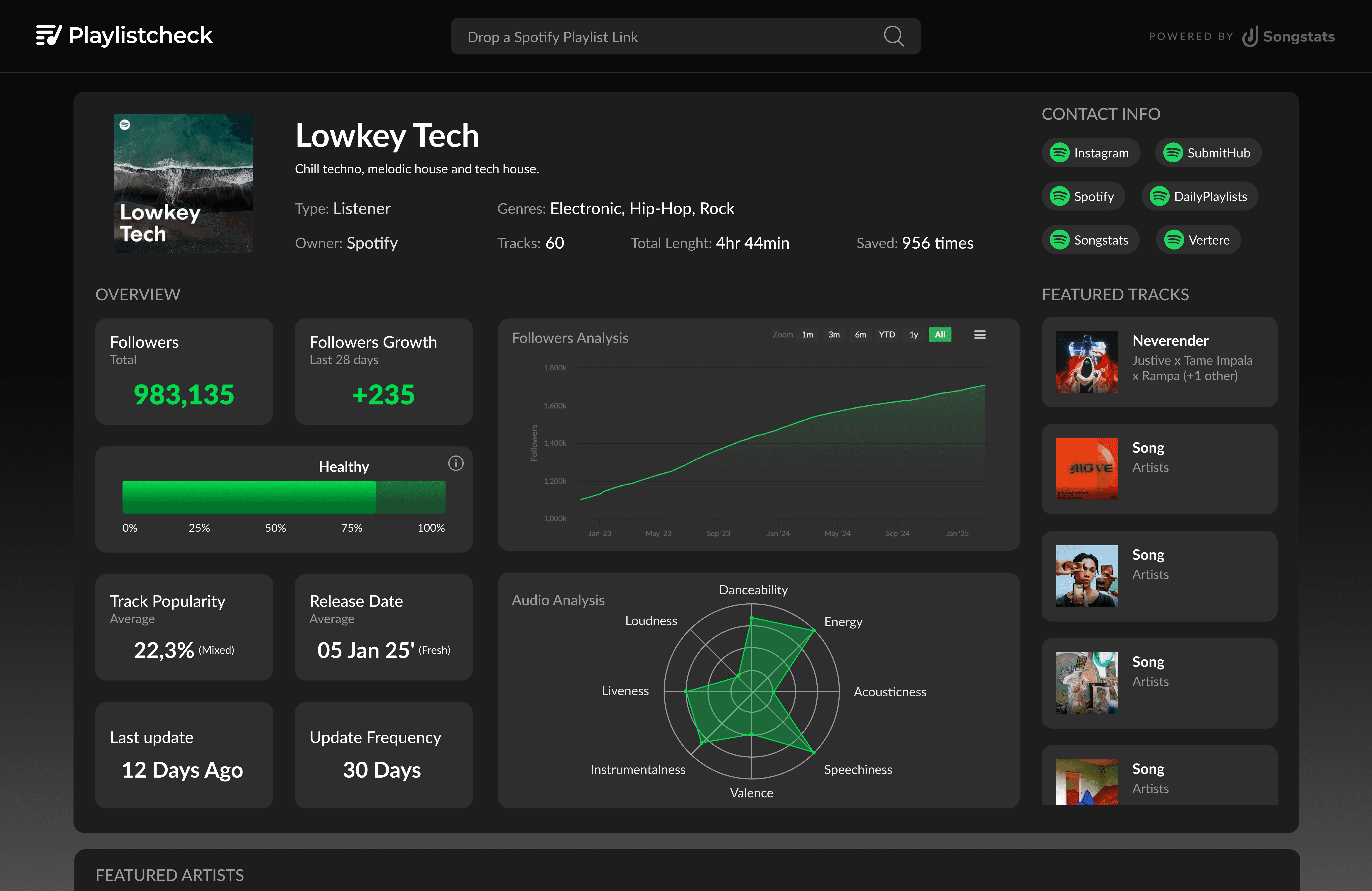1372x891 pixels.
Task: Click the 12 Days Ago last update
Action: coord(182,770)
